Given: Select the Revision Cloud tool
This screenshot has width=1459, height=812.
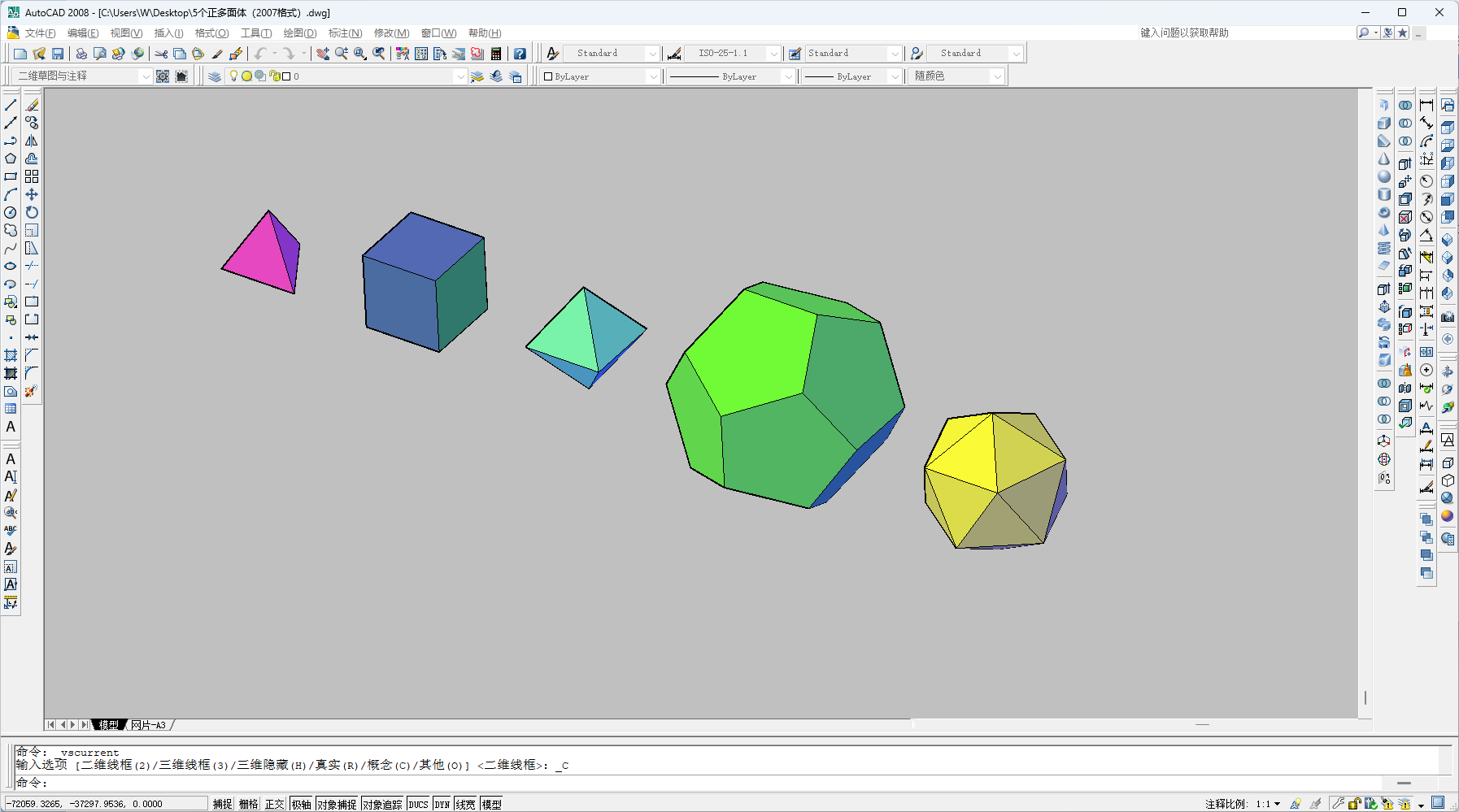Looking at the screenshot, I should 11,230.
